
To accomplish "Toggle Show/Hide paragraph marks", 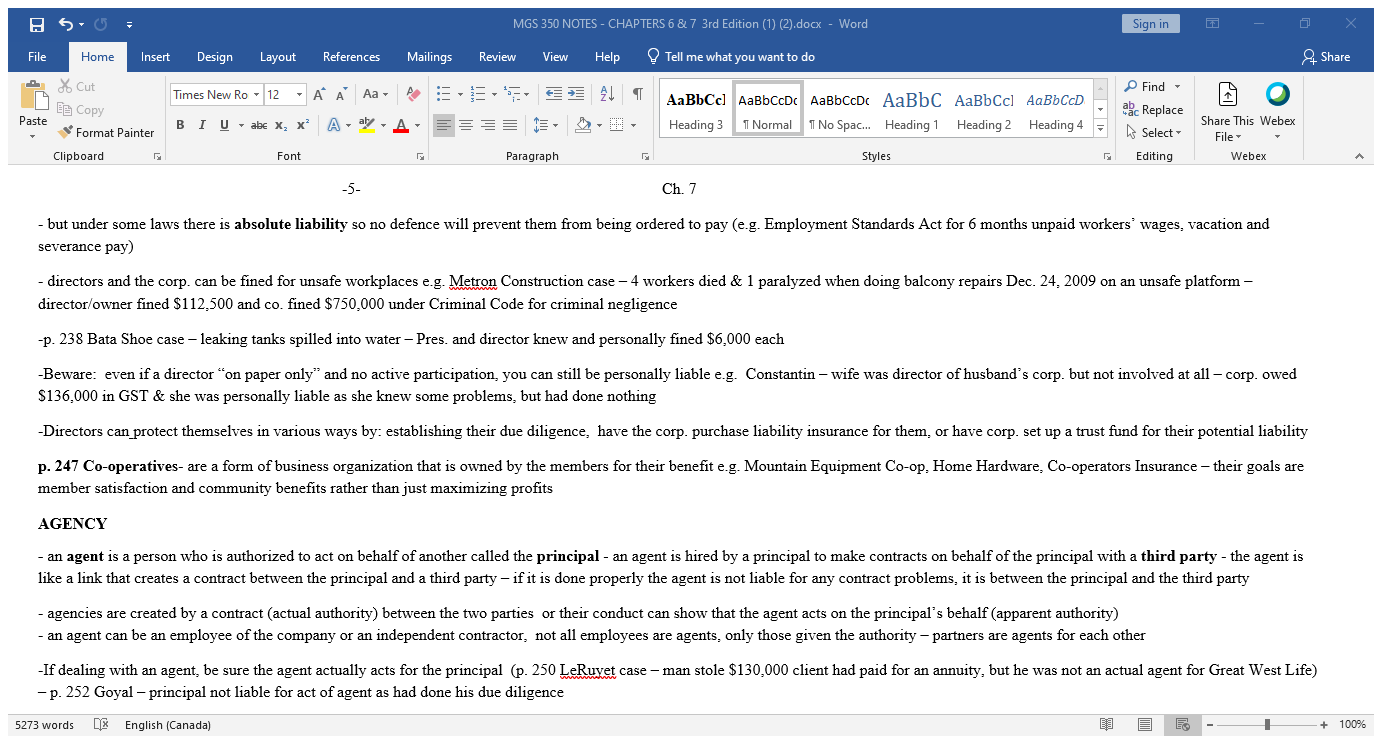I will pos(637,95).
